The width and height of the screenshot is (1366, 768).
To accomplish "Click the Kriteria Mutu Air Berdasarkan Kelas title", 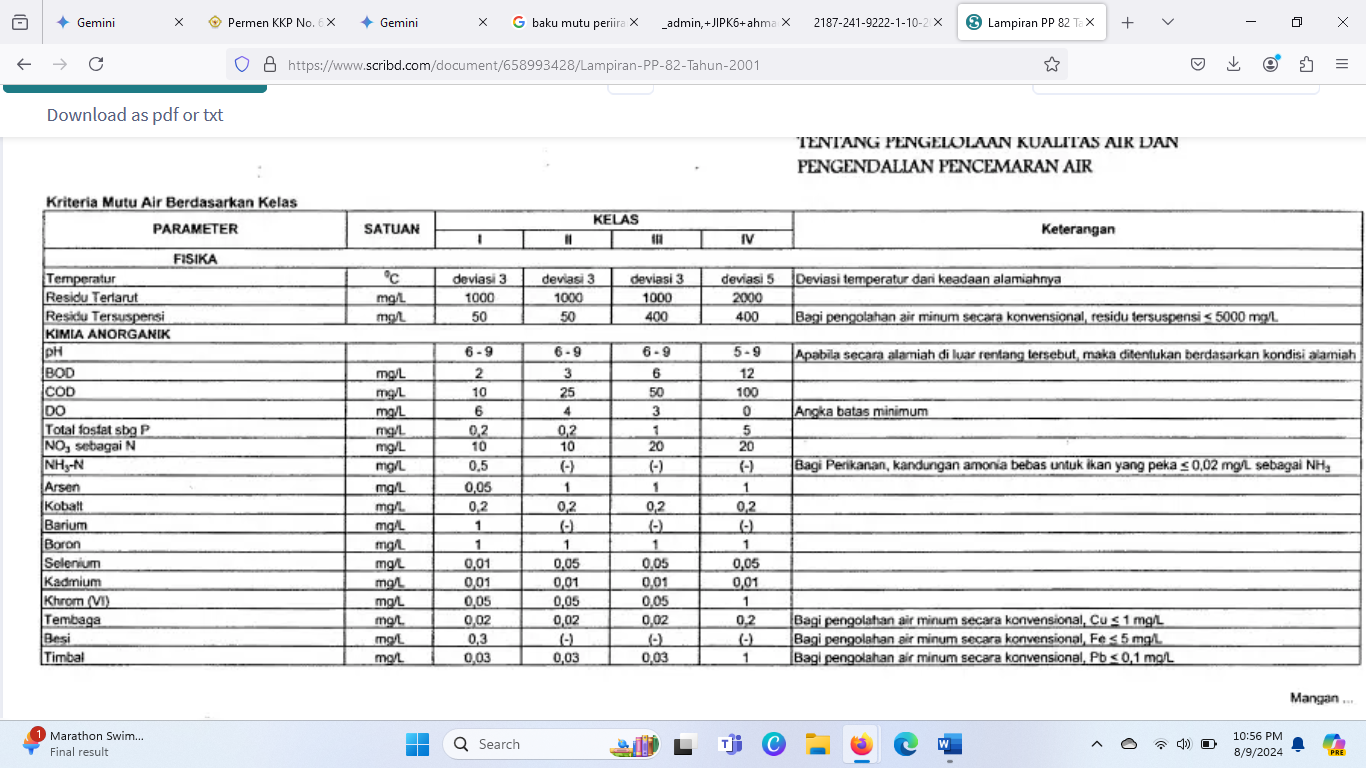I will 172,202.
